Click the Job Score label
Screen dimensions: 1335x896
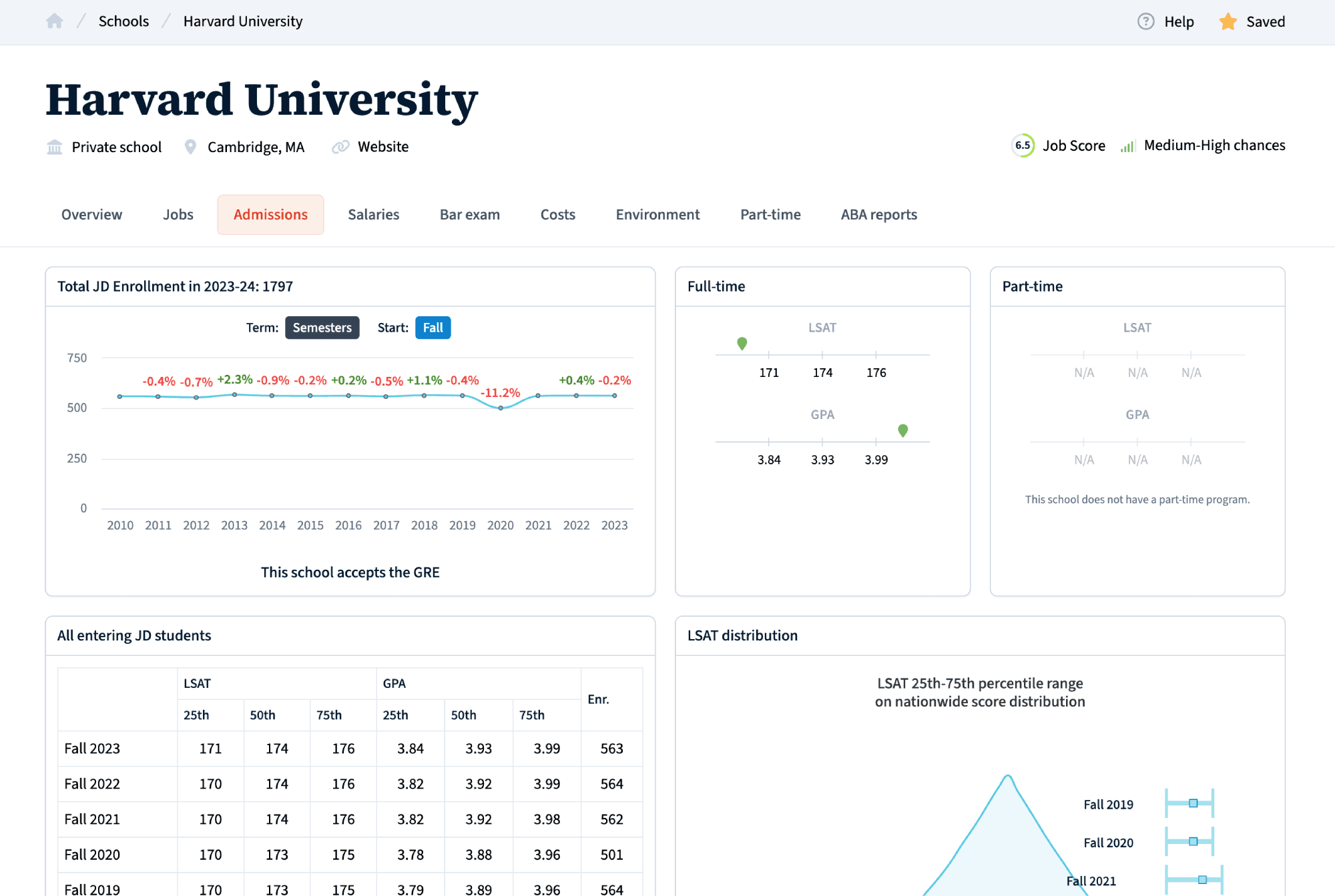tap(1074, 145)
